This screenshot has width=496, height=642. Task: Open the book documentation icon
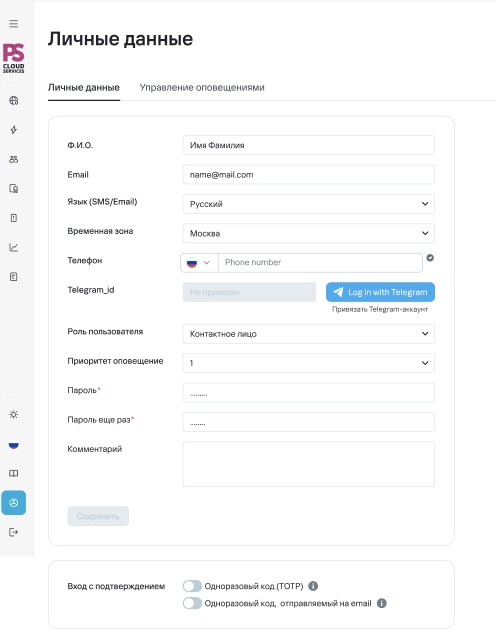[14, 473]
